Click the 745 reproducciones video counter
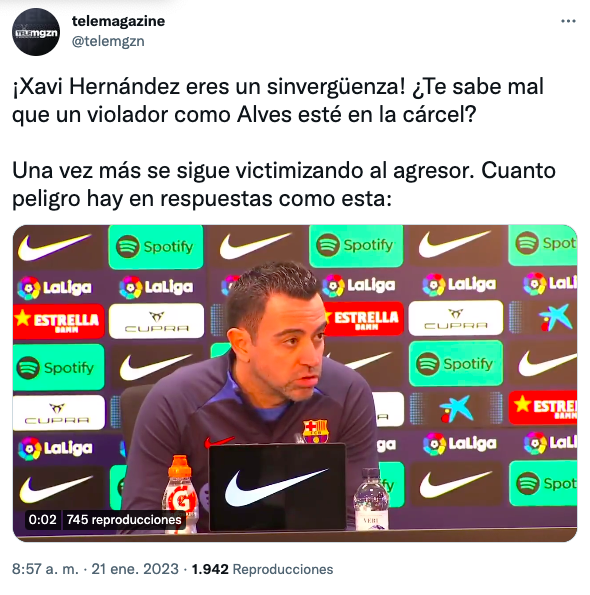The width and height of the screenshot is (590, 595). pos(124,519)
